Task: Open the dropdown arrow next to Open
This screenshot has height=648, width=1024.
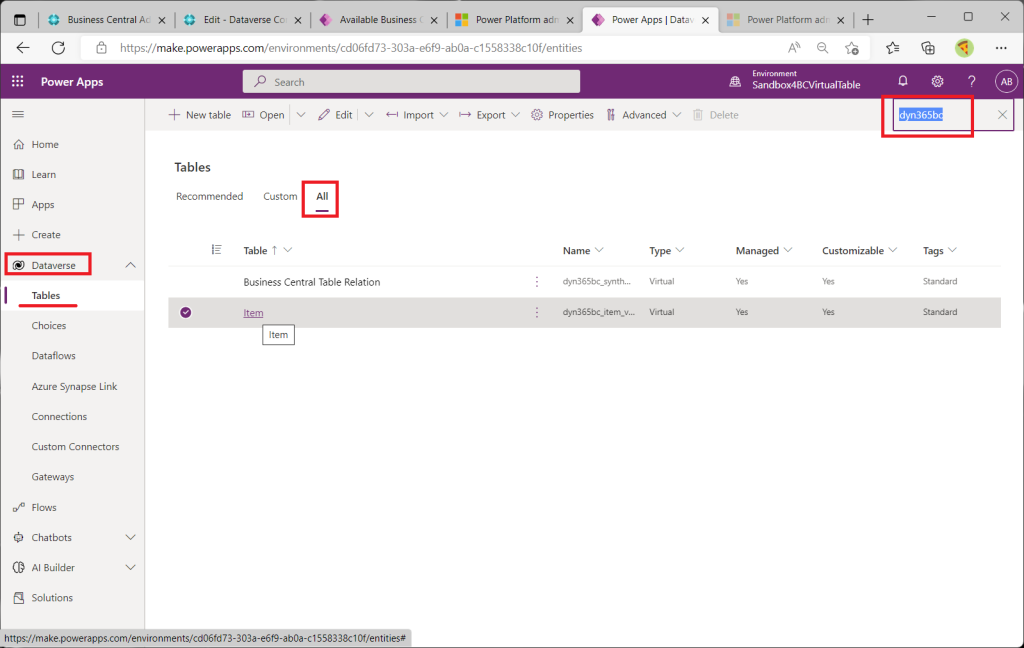Action: pos(300,115)
